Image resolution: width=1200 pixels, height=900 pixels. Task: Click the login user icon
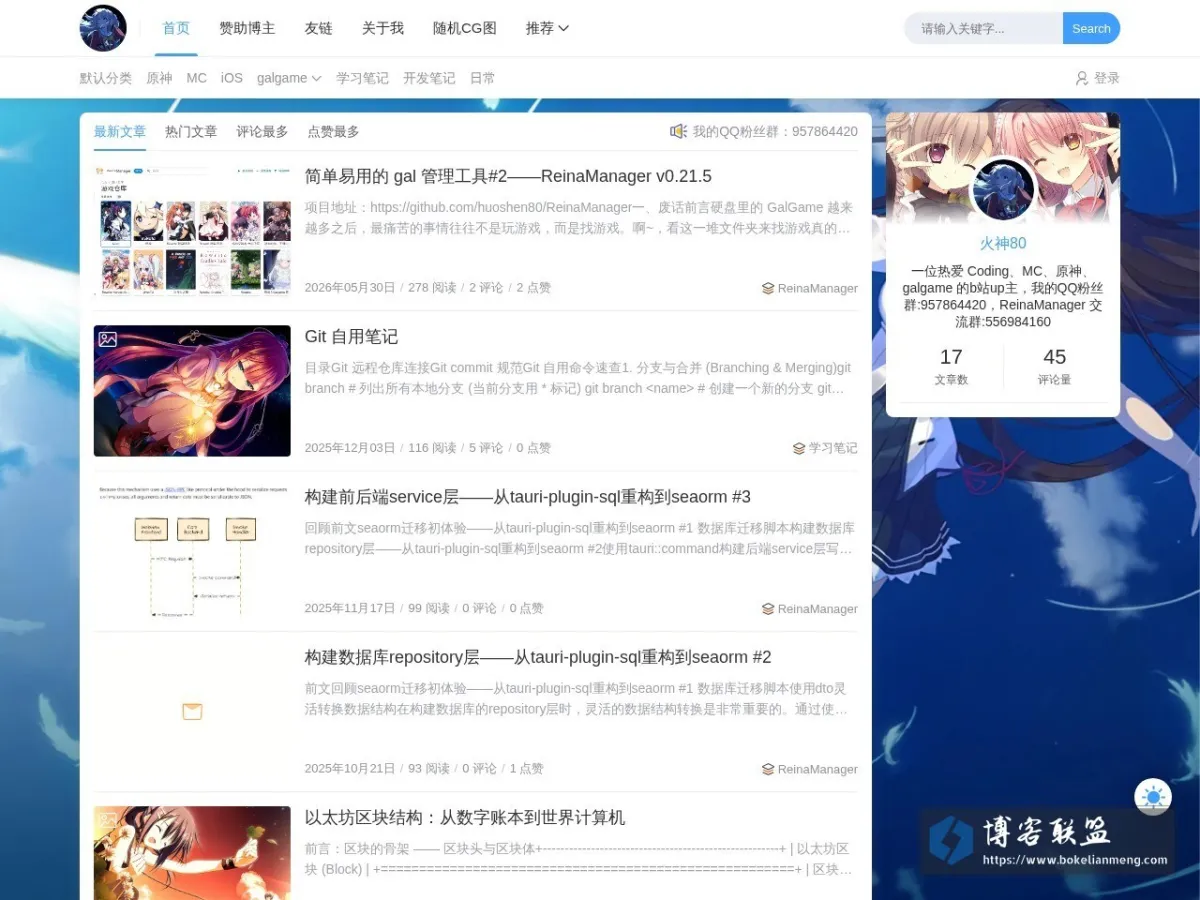click(x=1081, y=78)
